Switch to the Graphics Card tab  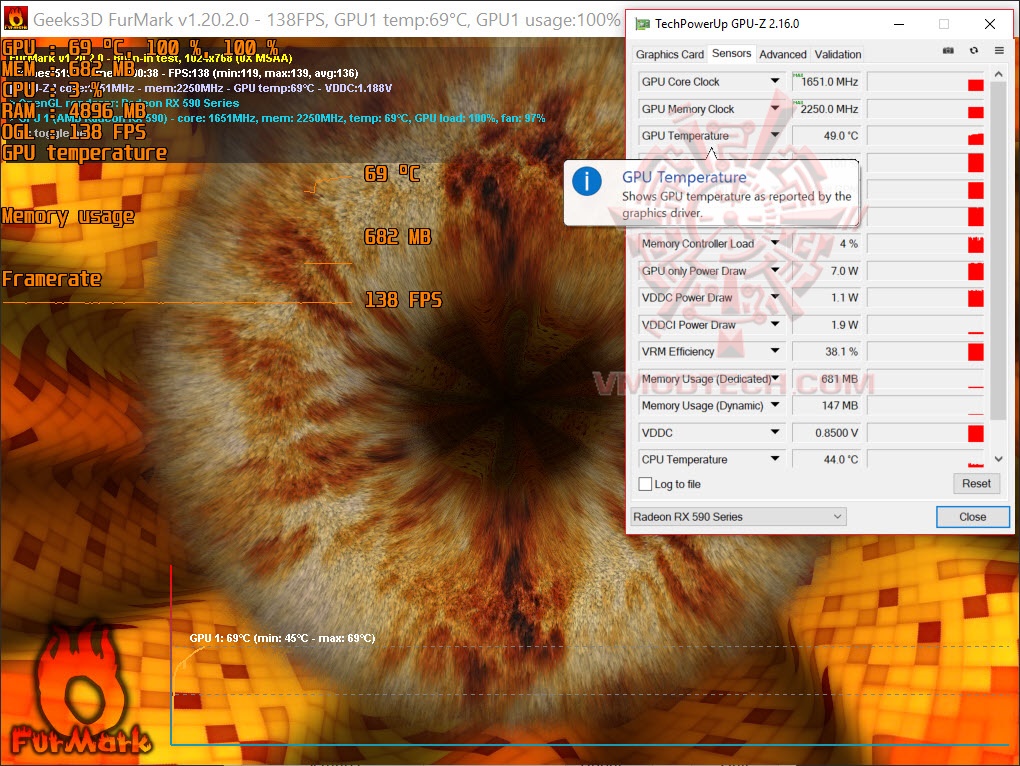tap(669, 55)
